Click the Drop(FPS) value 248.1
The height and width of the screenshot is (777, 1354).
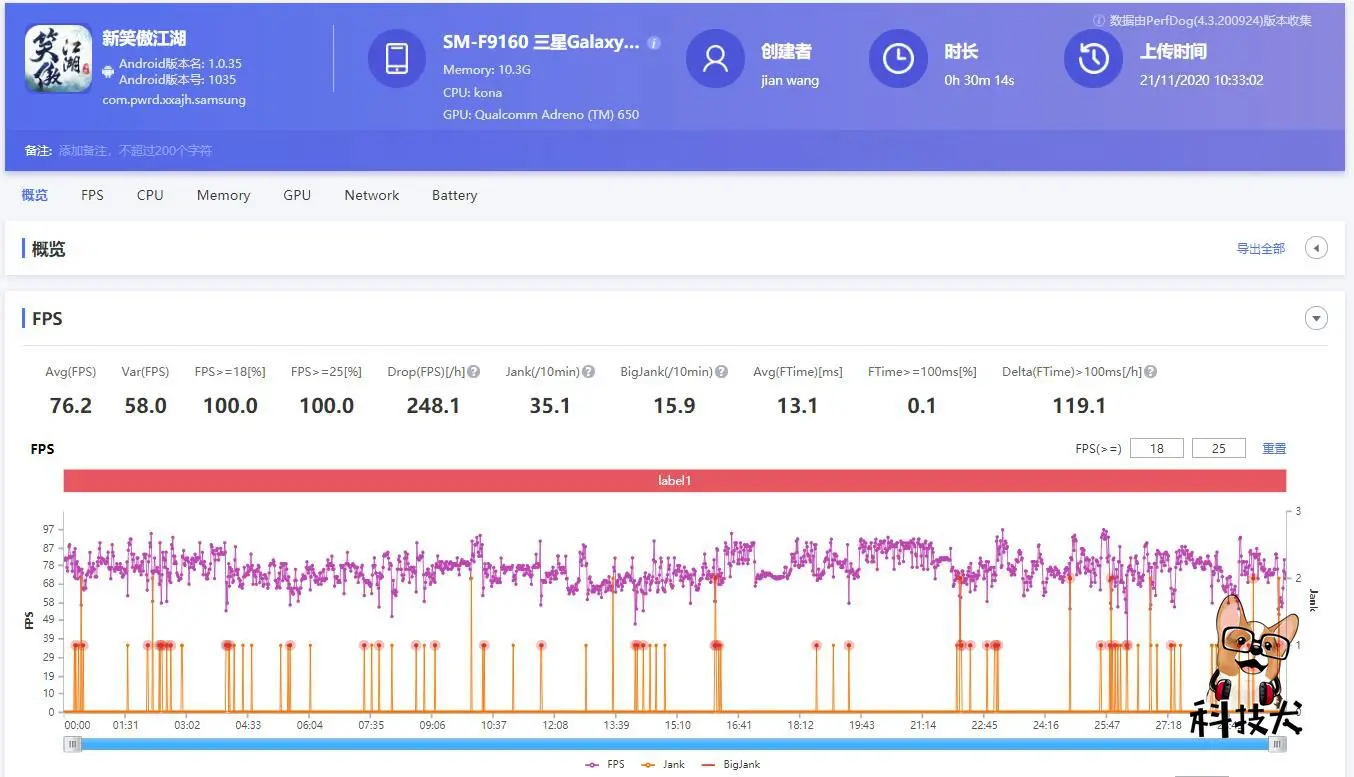pyautogui.click(x=433, y=406)
